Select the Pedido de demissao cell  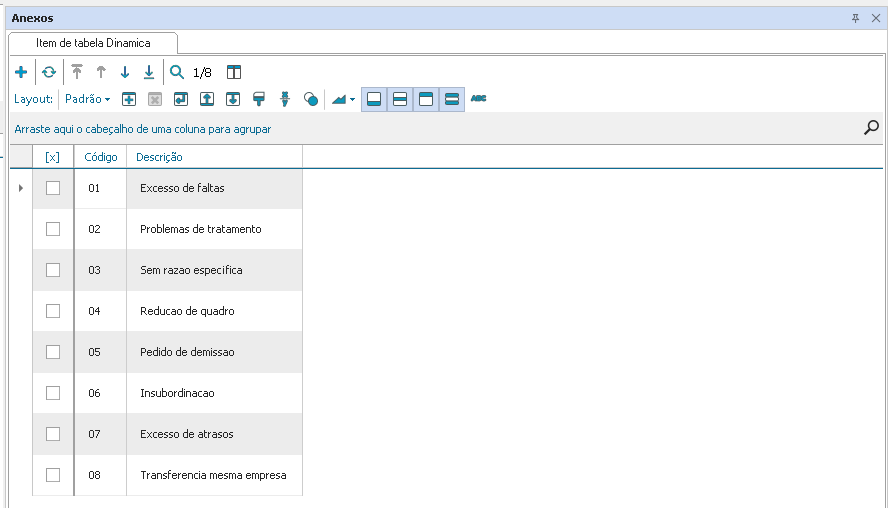pos(215,352)
